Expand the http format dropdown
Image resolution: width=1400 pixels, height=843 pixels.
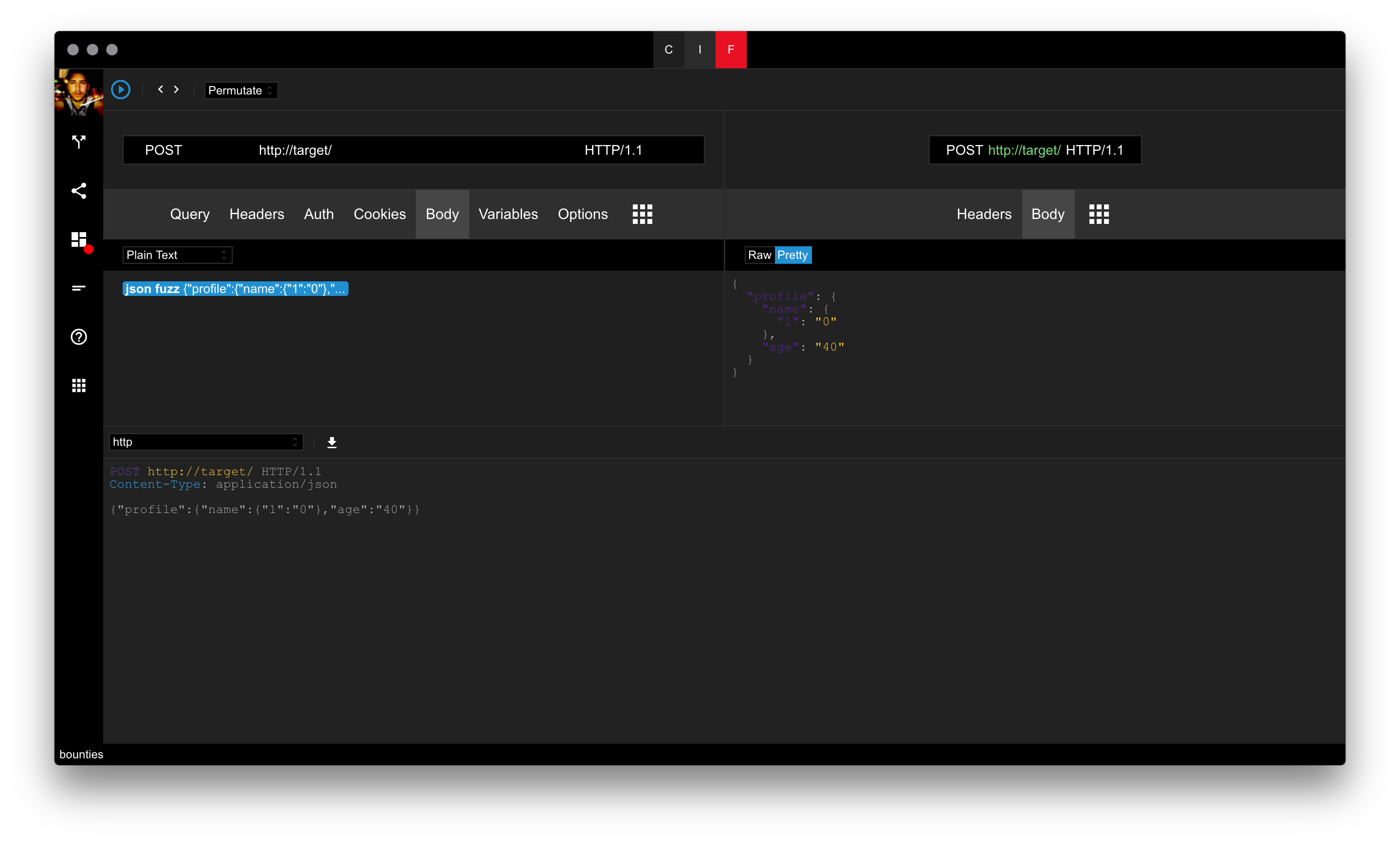(205, 442)
